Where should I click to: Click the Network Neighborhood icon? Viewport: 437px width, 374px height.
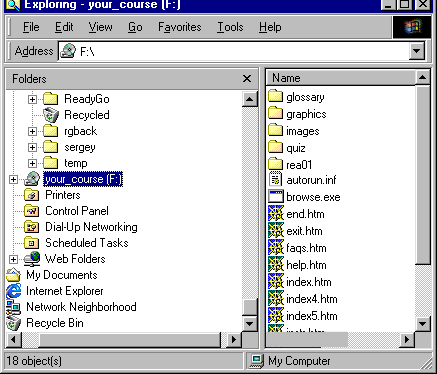click(x=14, y=307)
